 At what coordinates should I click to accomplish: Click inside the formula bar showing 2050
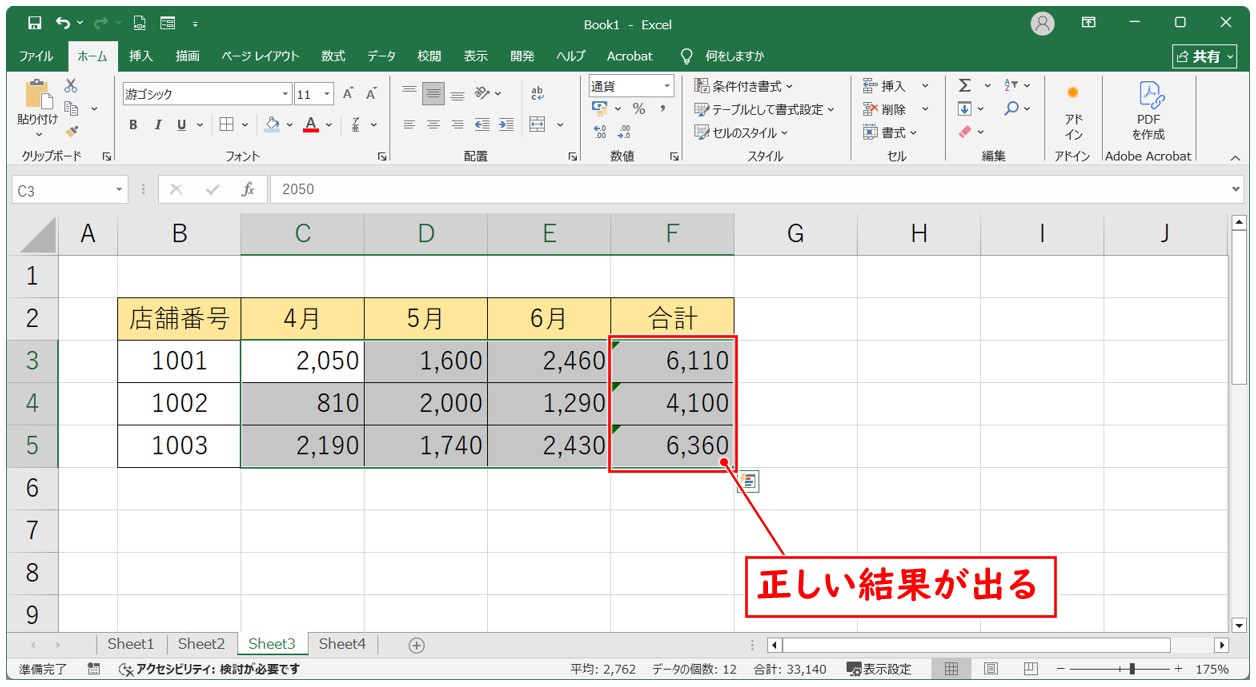[740, 189]
